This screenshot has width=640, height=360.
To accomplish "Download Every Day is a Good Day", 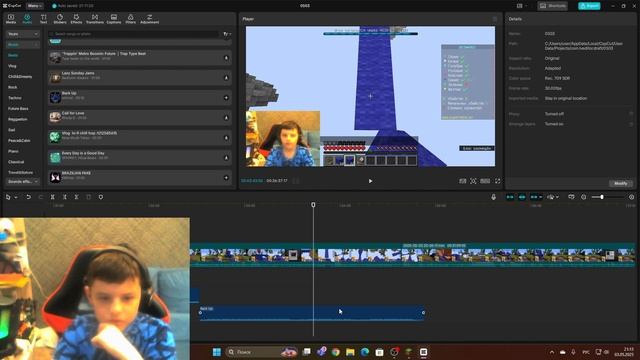I will tap(226, 158).
